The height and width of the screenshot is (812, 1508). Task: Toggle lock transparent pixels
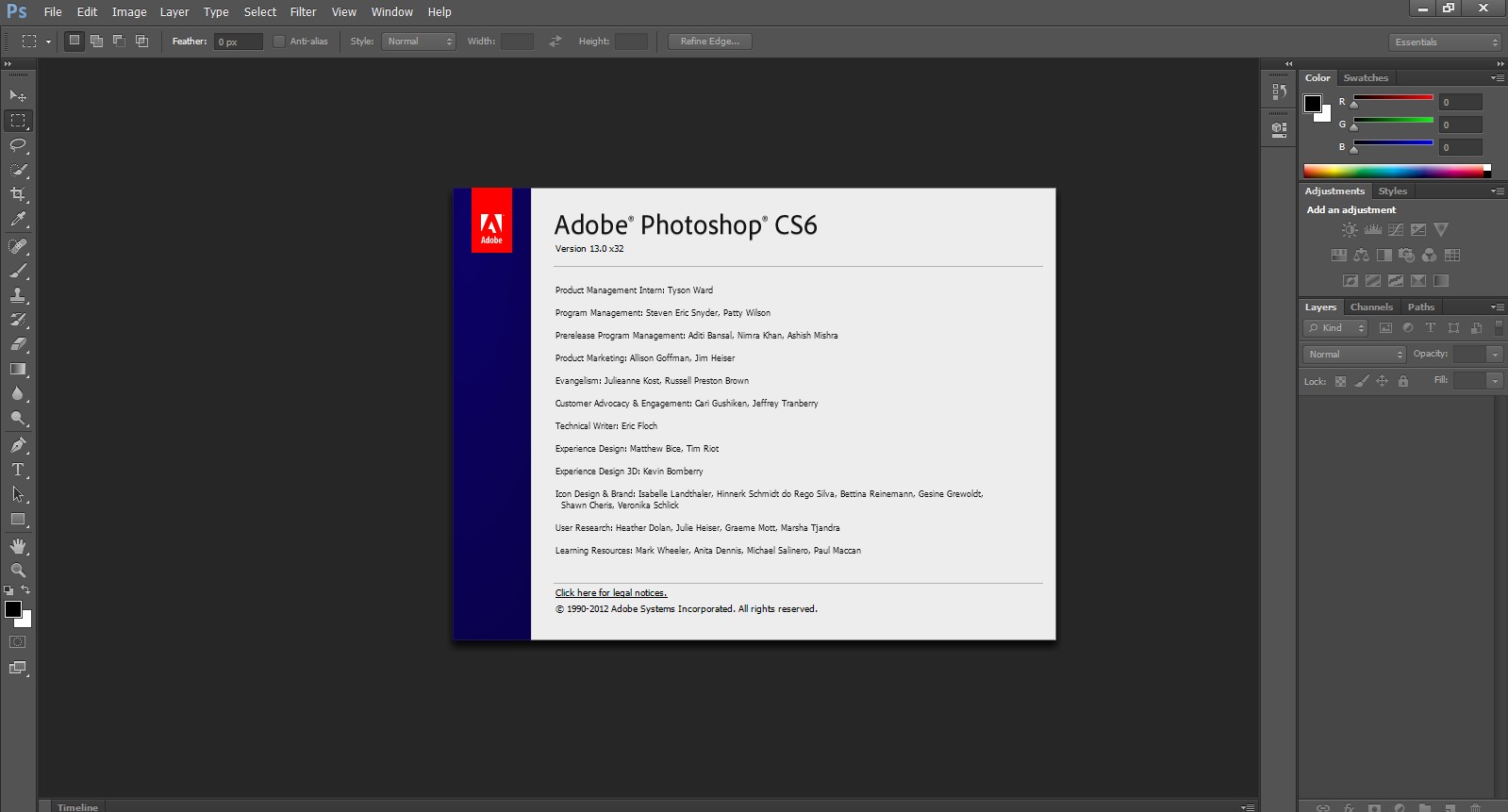coord(1340,382)
